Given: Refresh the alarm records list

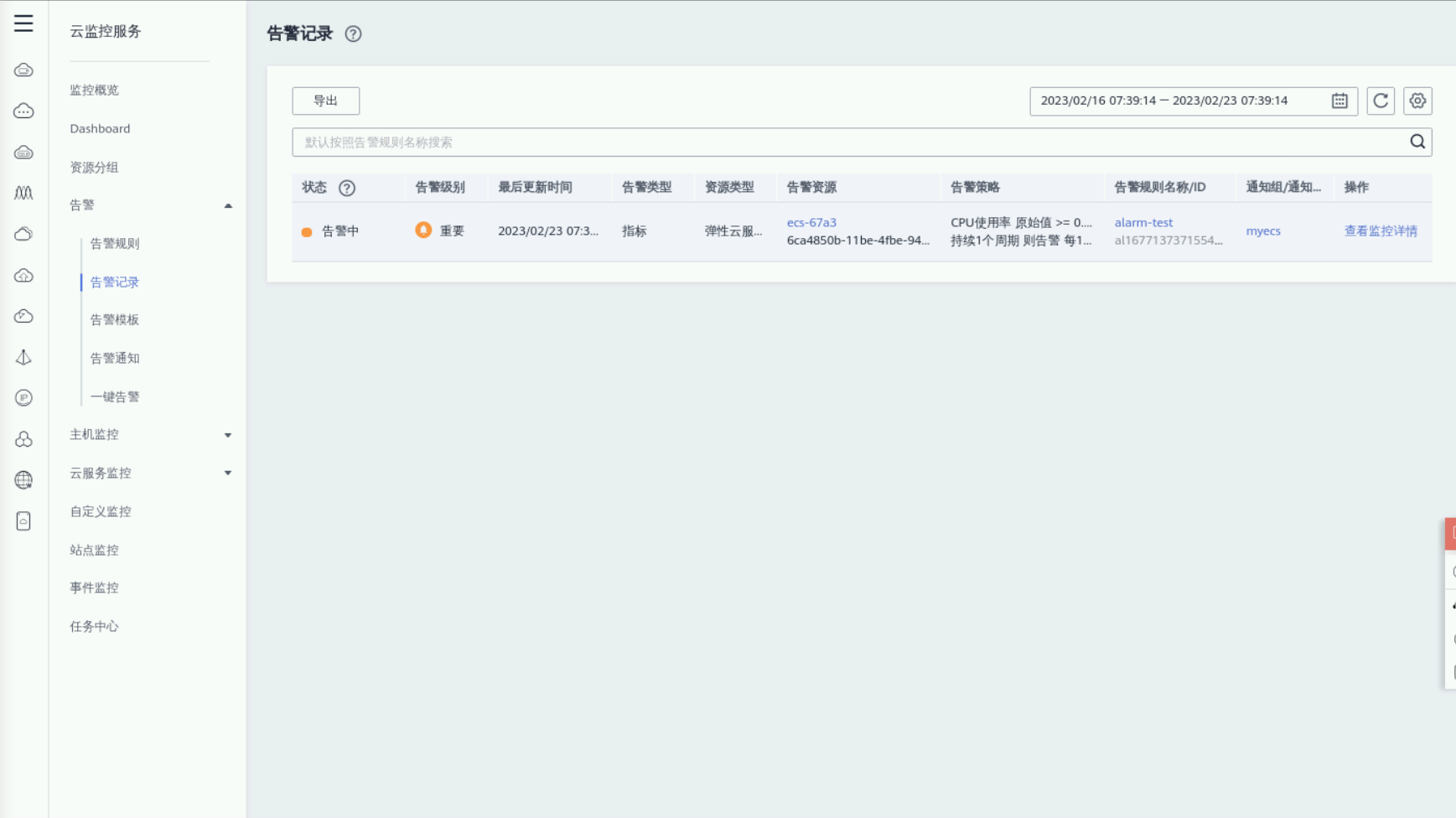Looking at the screenshot, I should pos(1381,101).
